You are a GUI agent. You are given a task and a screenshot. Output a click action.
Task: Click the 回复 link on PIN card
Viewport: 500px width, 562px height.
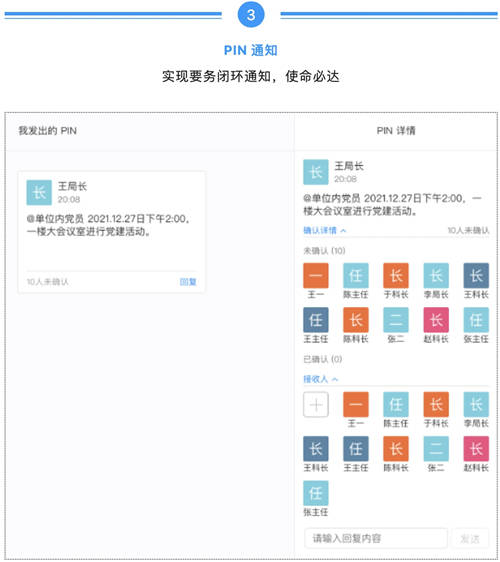click(188, 282)
